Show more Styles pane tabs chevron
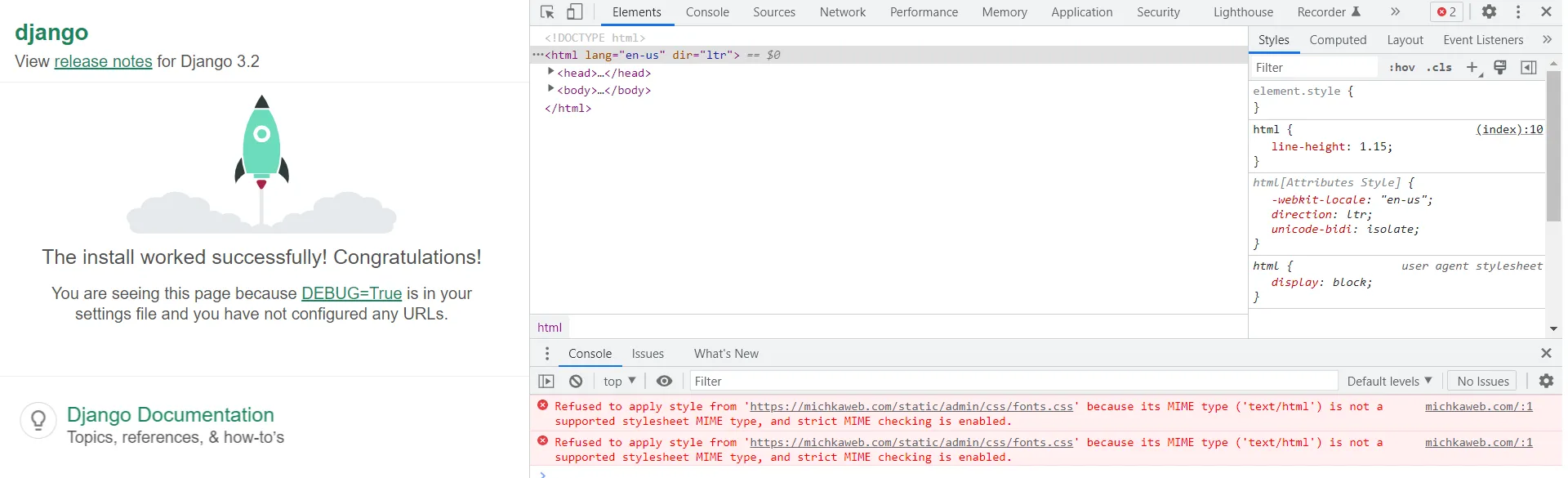The width and height of the screenshot is (1568, 478). 1547,39
